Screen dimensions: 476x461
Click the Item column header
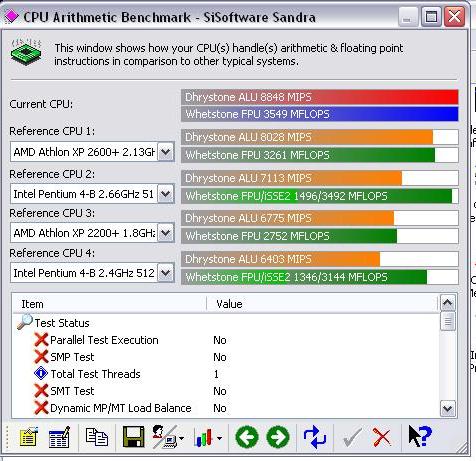109,304
